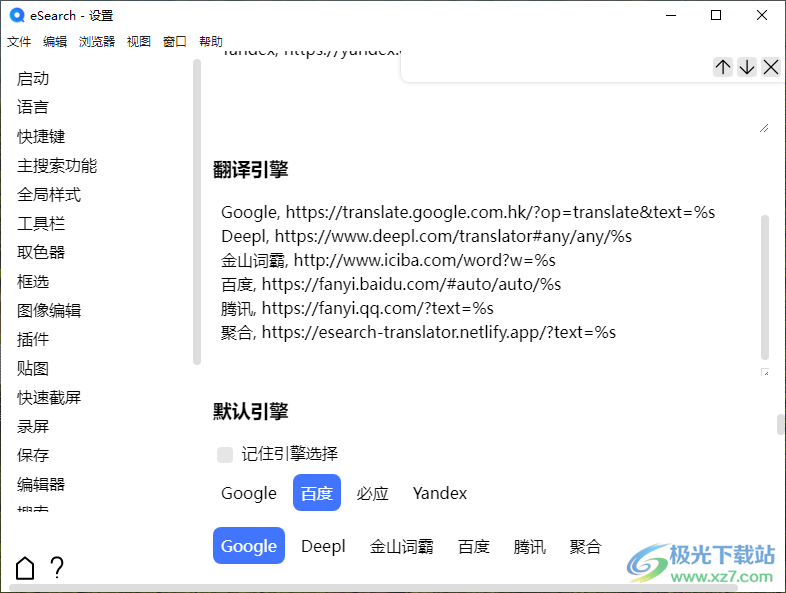This screenshot has width=786, height=593.
Task: Click the Google translate URL line
Action: click(x=468, y=212)
